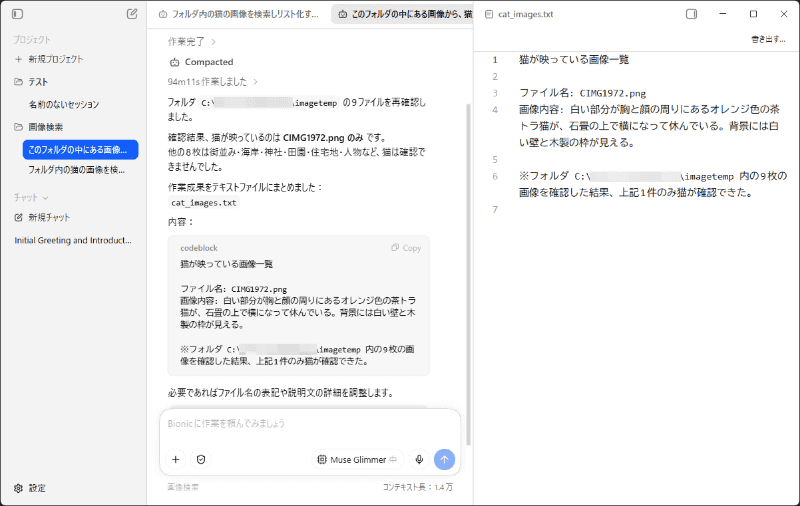Image resolution: width=800 pixels, height=506 pixels.
Task: Click the Compacted robot icon
Action: (174, 62)
